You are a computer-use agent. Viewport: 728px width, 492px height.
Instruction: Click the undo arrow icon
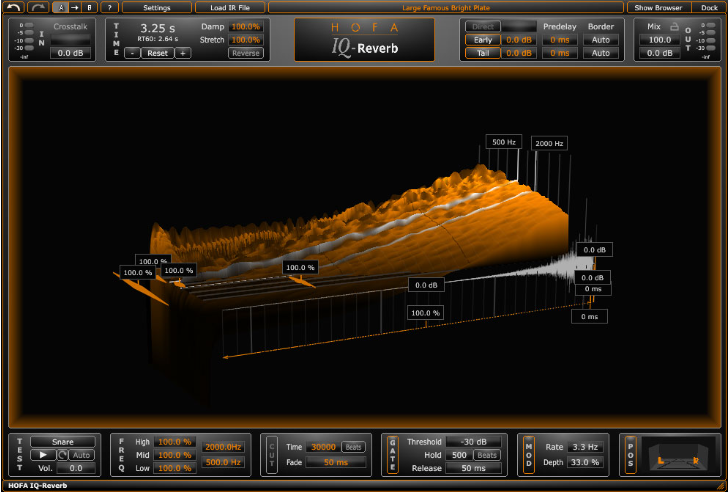(x=14, y=7)
